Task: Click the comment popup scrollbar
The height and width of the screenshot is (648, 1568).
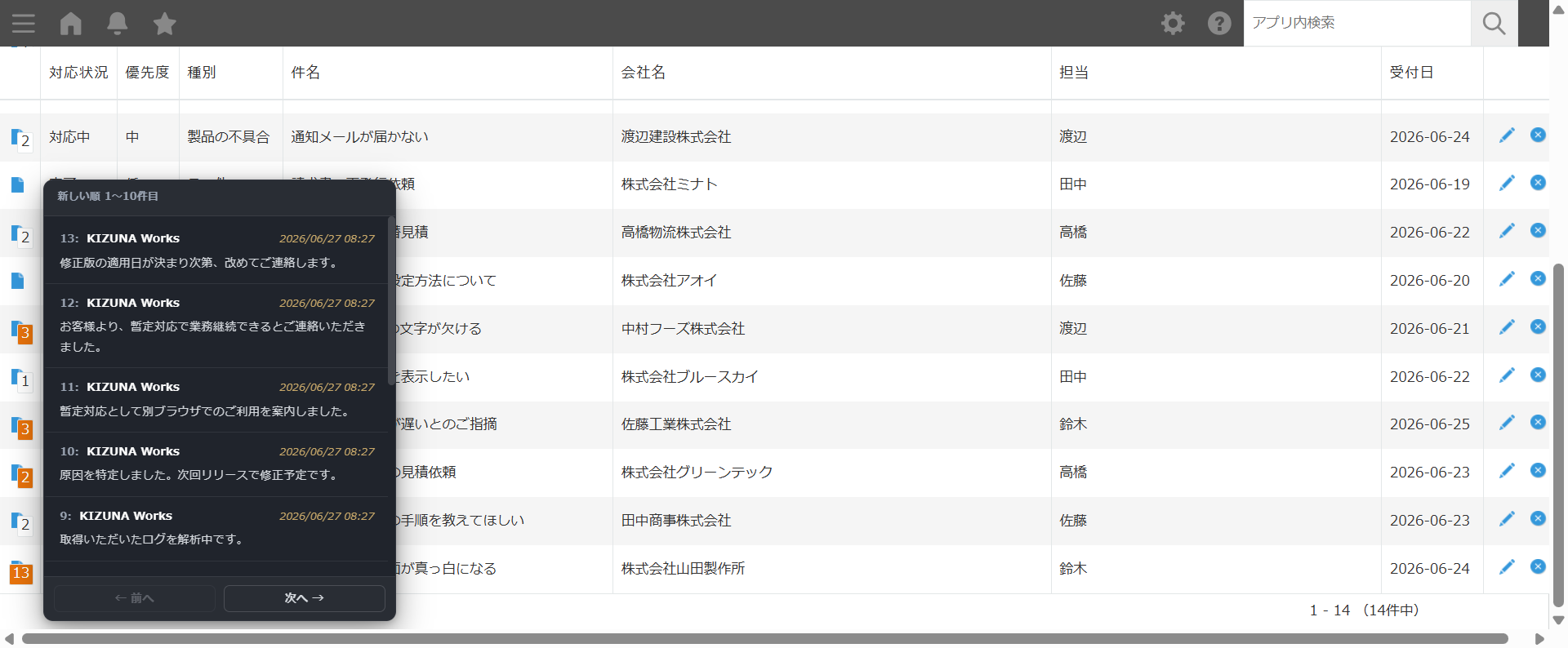Action: pos(390,302)
